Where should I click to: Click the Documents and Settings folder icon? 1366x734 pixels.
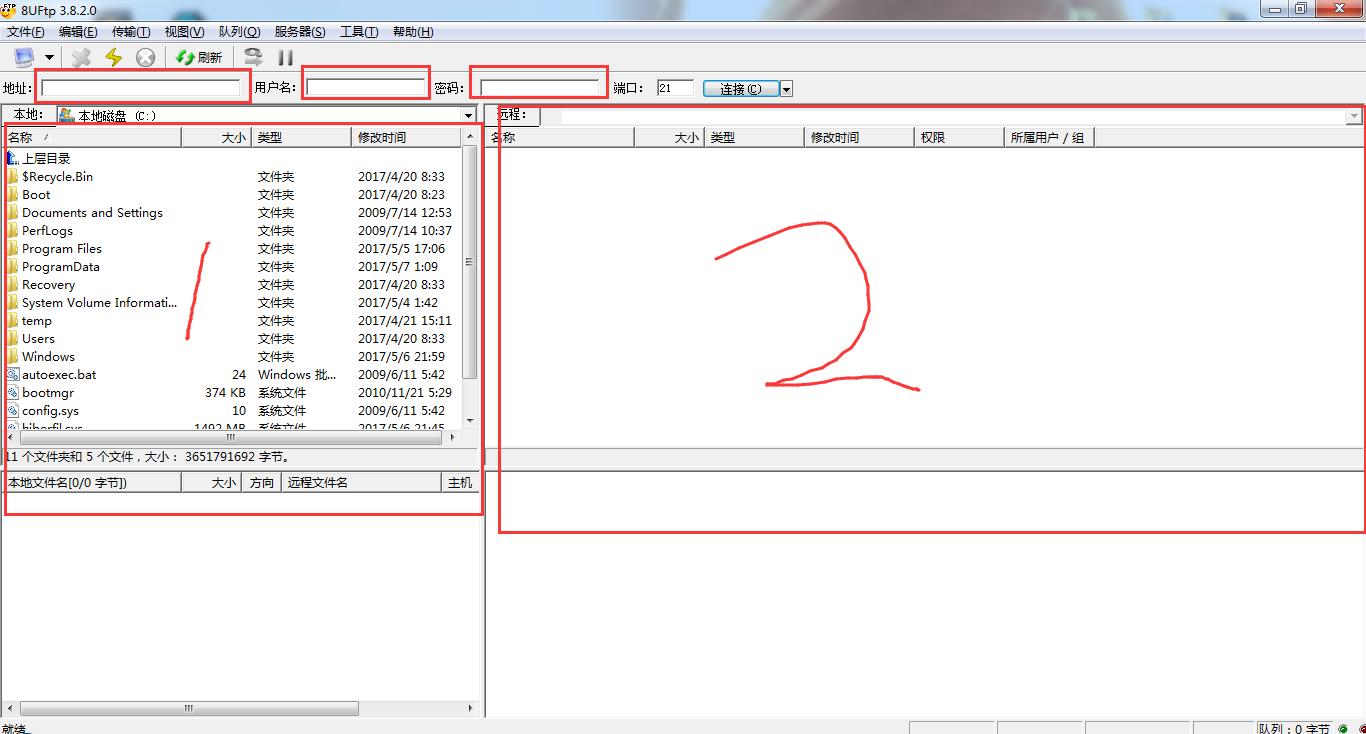click(x=13, y=213)
